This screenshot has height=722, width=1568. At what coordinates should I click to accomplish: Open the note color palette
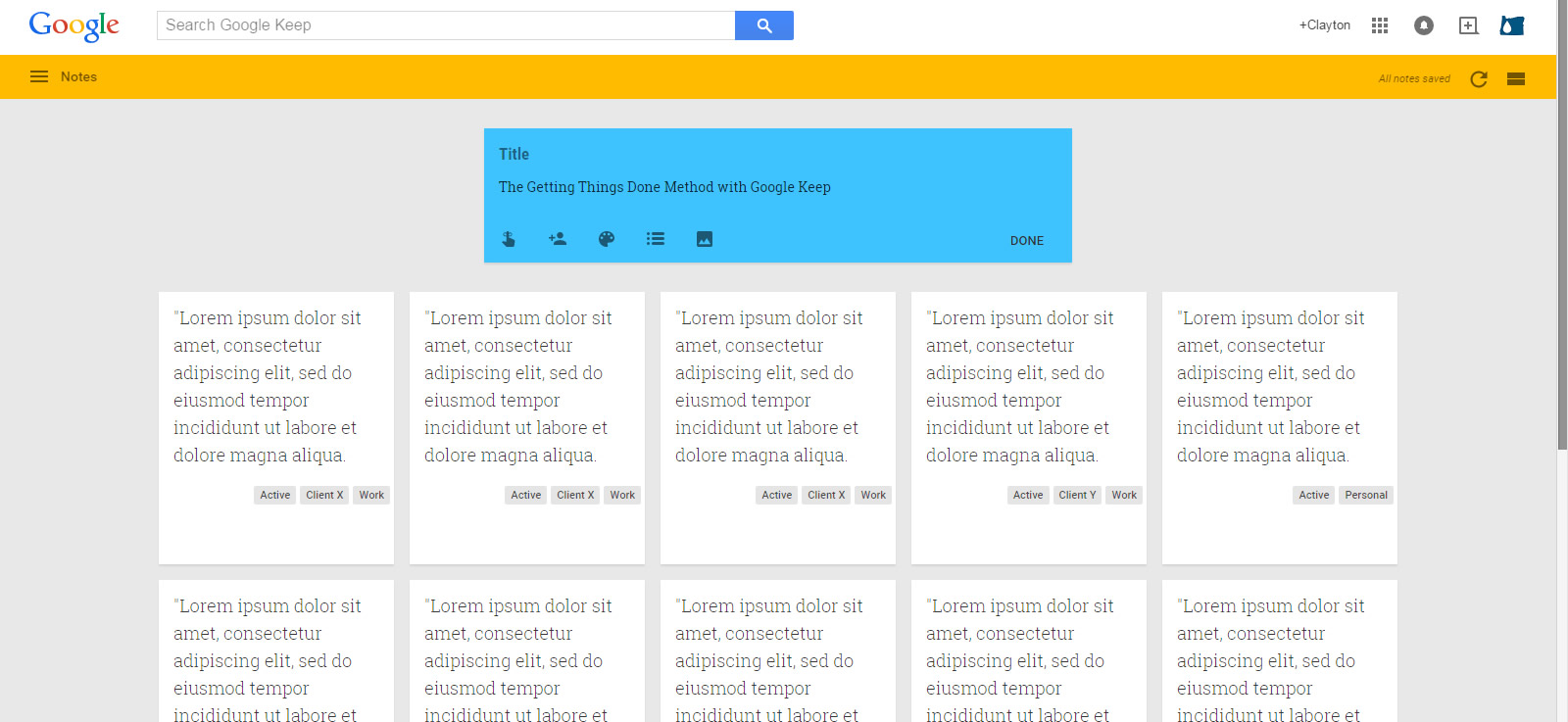(607, 239)
